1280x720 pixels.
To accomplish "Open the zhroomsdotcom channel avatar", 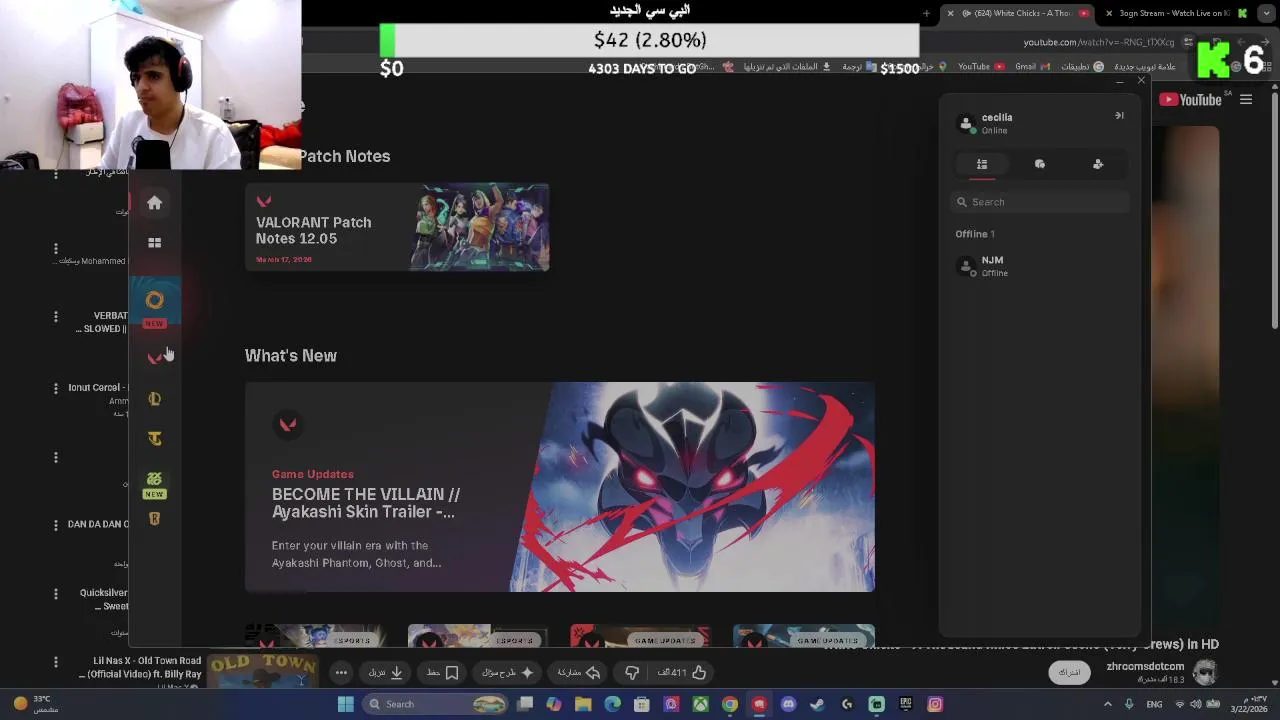I will 1205,672.
